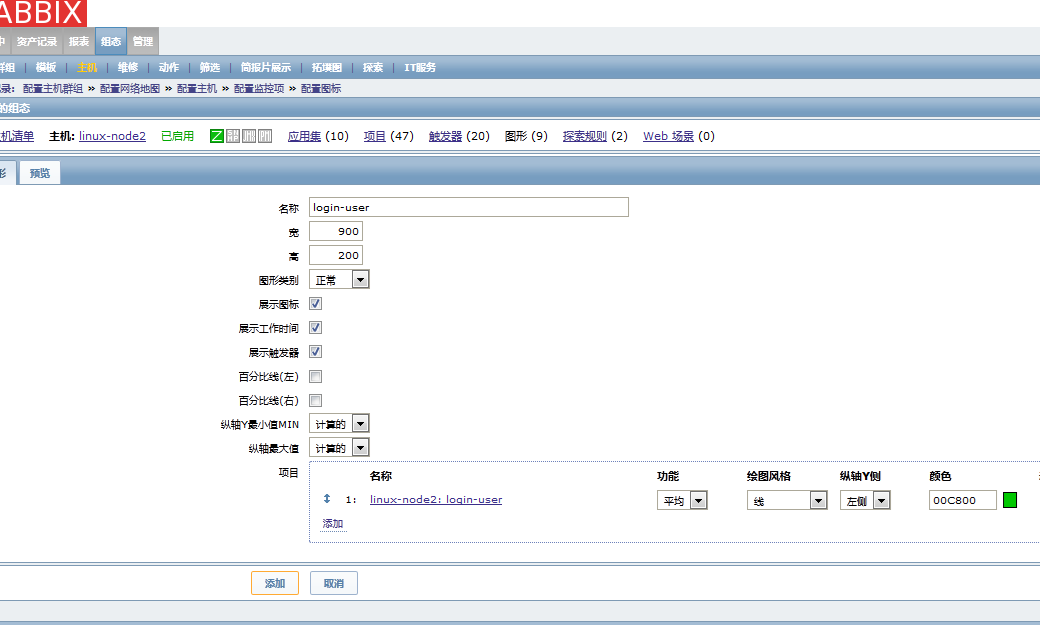Expand the 纵轴Y最小值MIN dropdown

point(339,424)
